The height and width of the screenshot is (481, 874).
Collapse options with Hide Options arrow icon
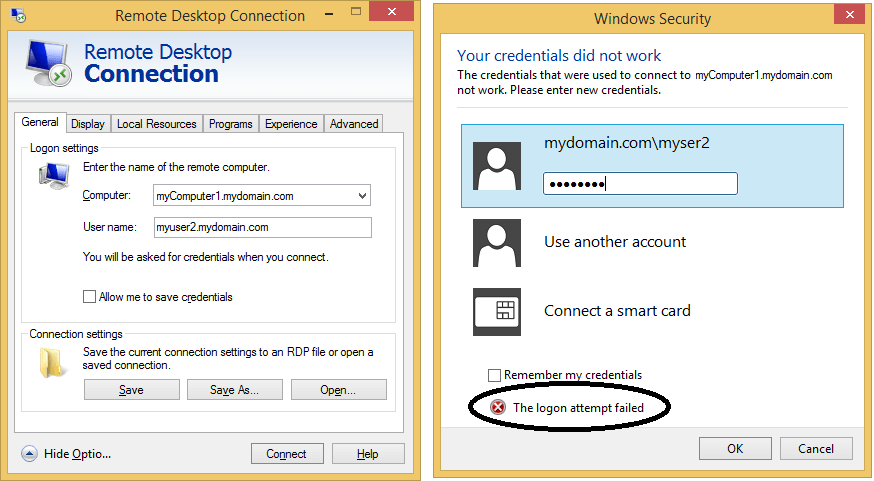[30, 454]
